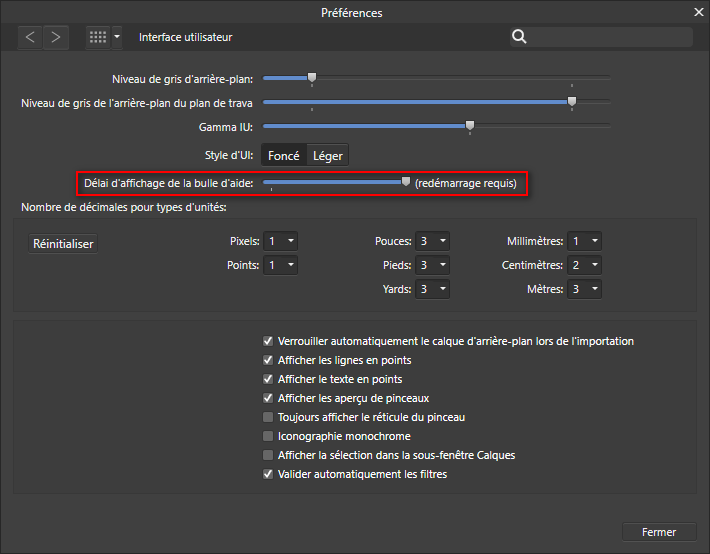Click the Fermer button

pyautogui.click(x=659, y=532)
